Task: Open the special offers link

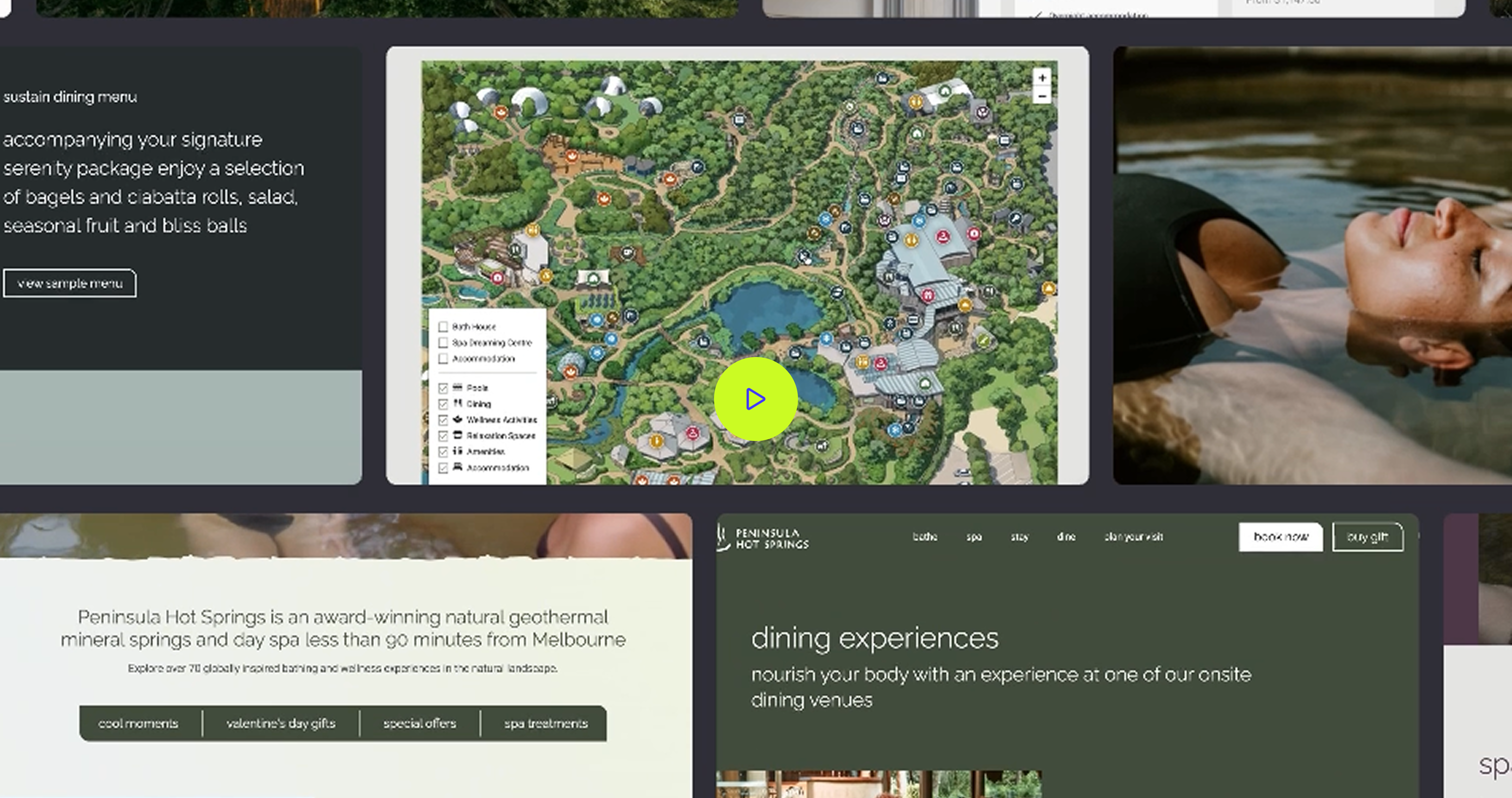Action: click(x=420, y=723)
